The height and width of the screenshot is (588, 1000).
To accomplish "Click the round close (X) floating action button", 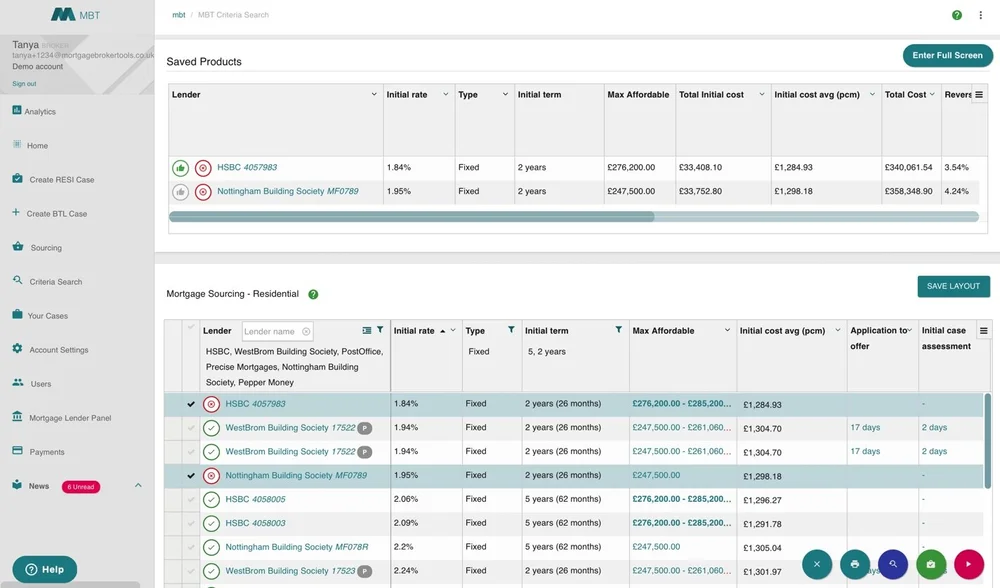I will pyautogui.click(x=817, y=564).
